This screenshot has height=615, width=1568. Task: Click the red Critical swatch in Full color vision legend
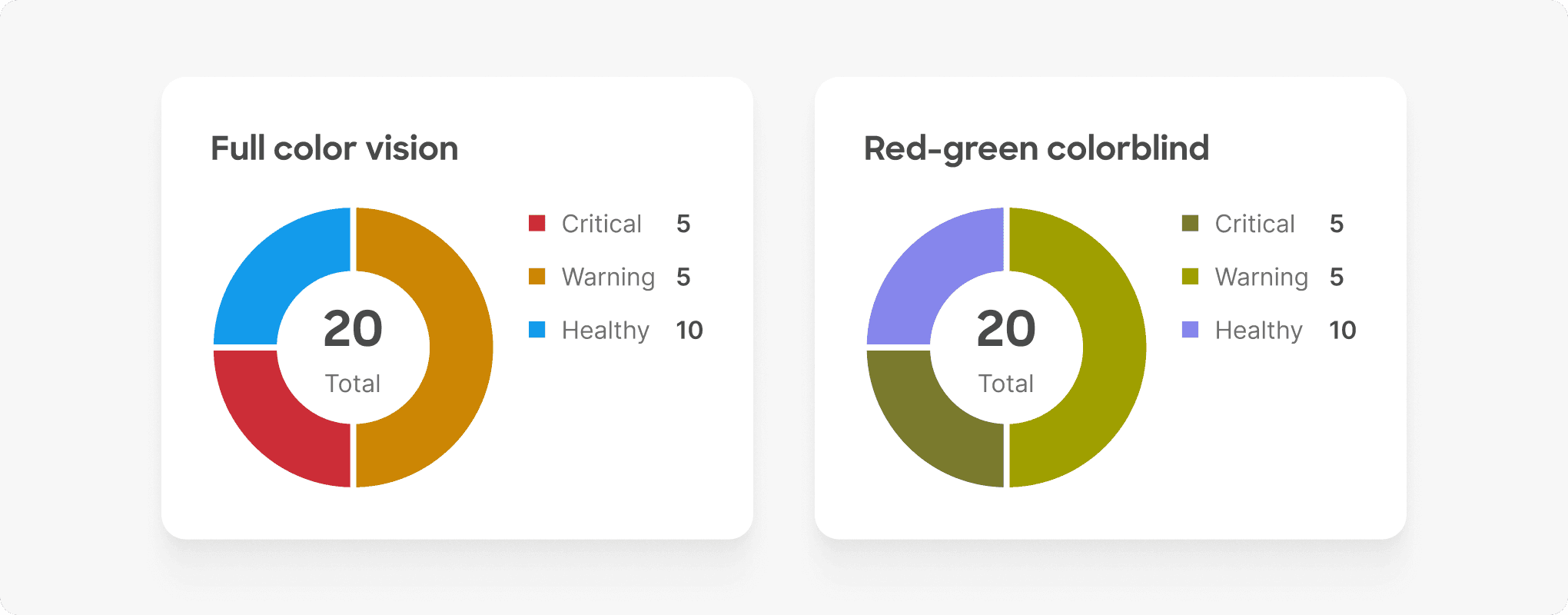tap(537, 224)
